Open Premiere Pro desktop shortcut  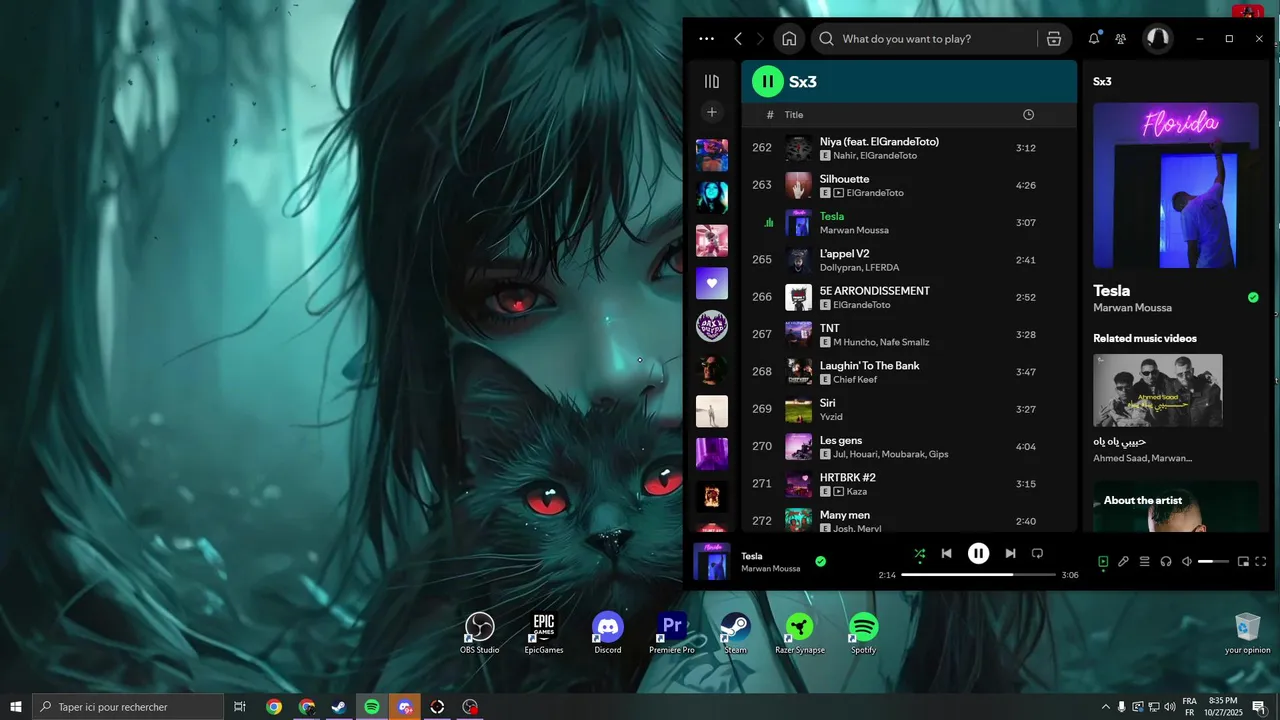point(672,634)
